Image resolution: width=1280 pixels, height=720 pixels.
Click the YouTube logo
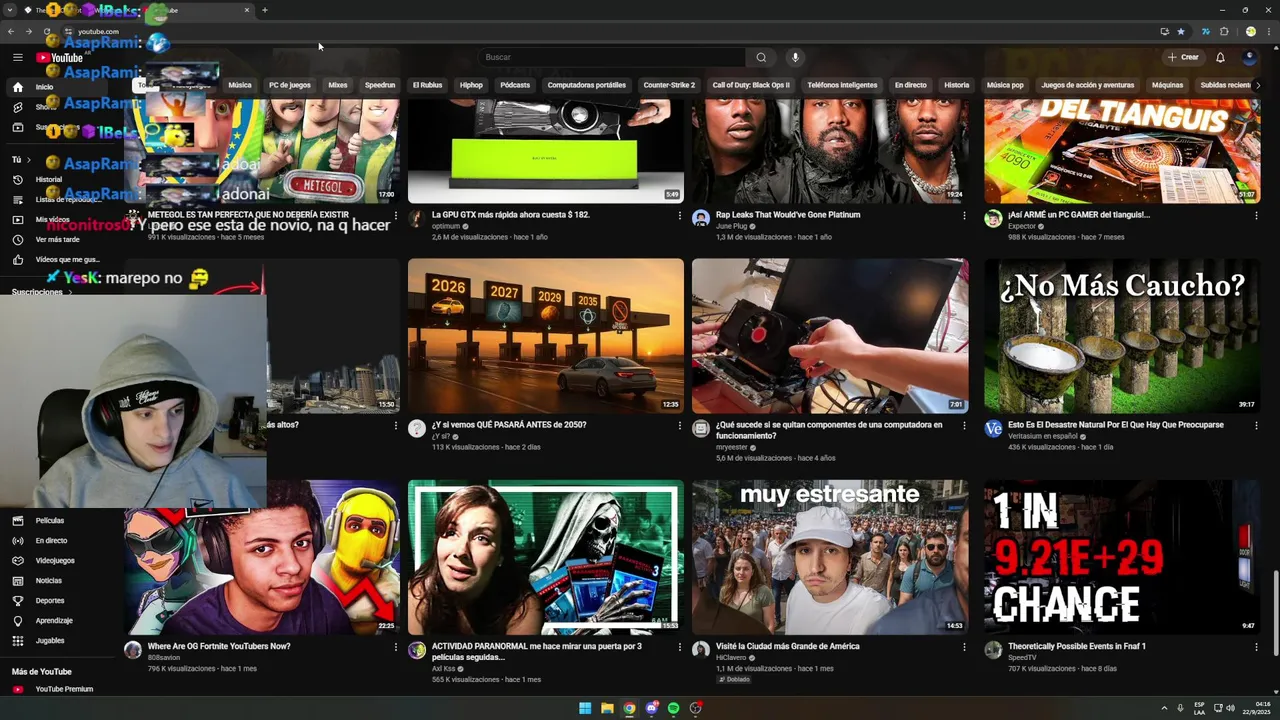[x=60, y=58]
